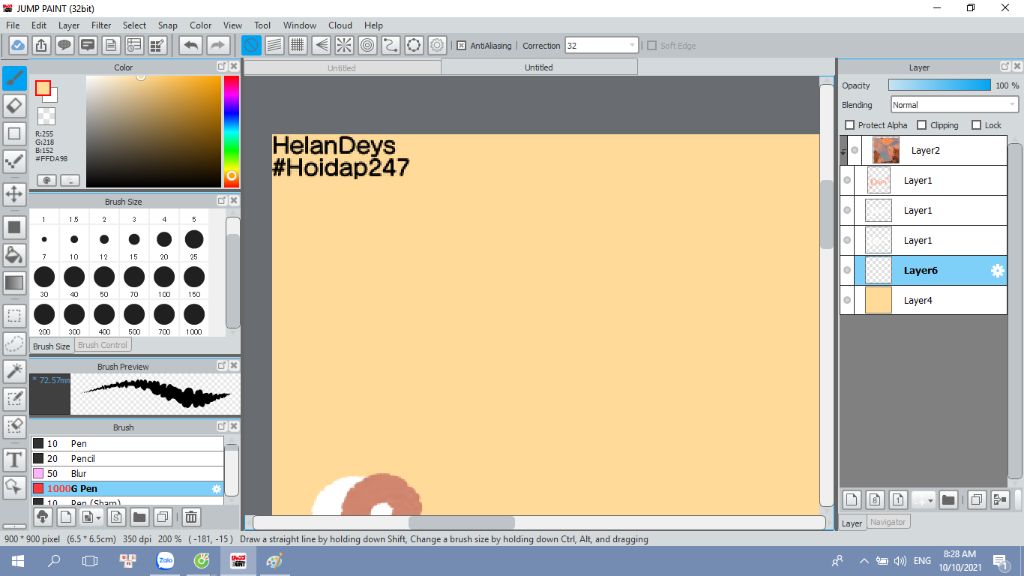
Task: Select the transparent color swatch
Action: pyautogui.click(x=46, y=116)
